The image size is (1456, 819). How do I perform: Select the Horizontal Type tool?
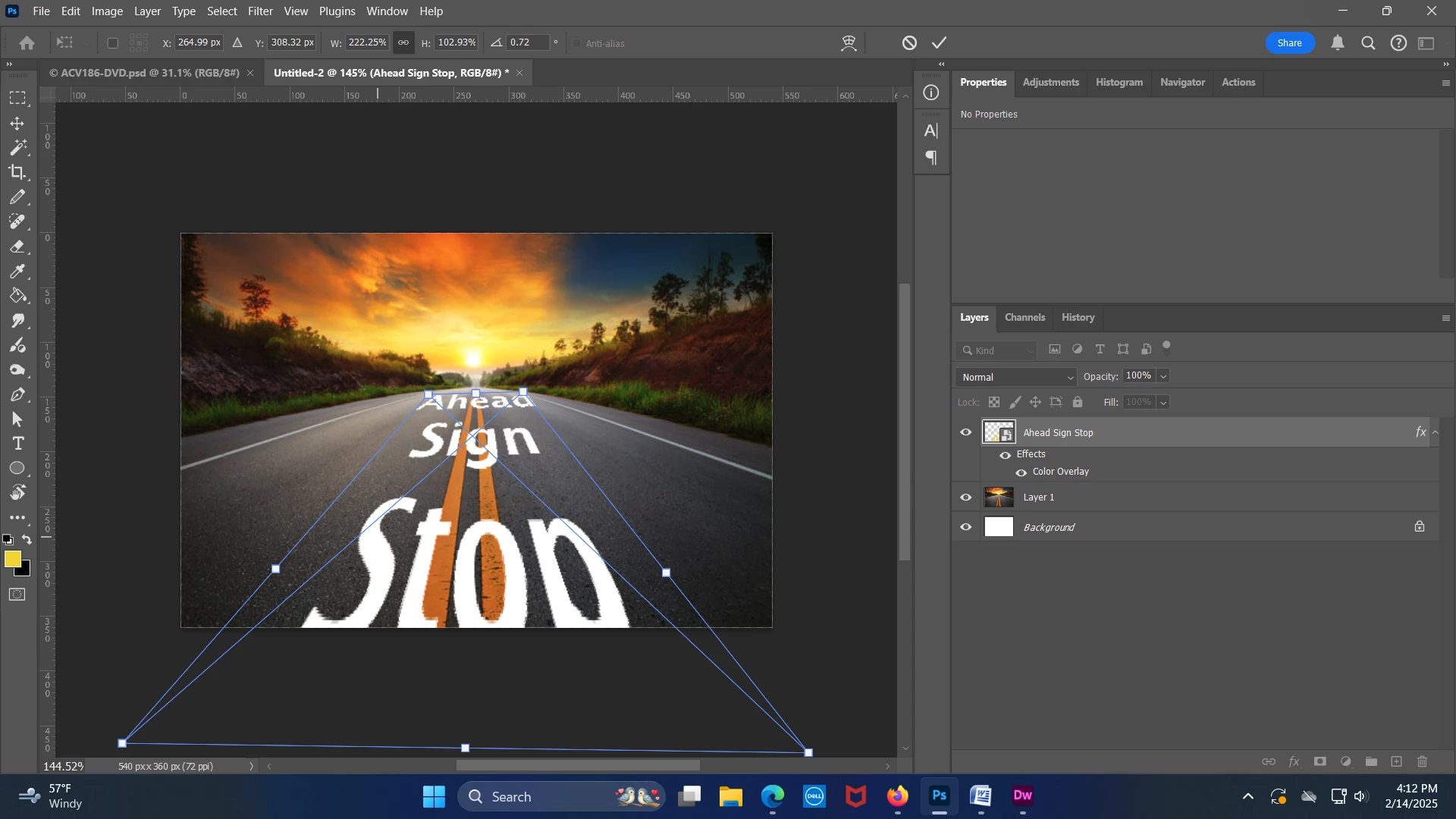pyautogui.click(x=18, y=444)
